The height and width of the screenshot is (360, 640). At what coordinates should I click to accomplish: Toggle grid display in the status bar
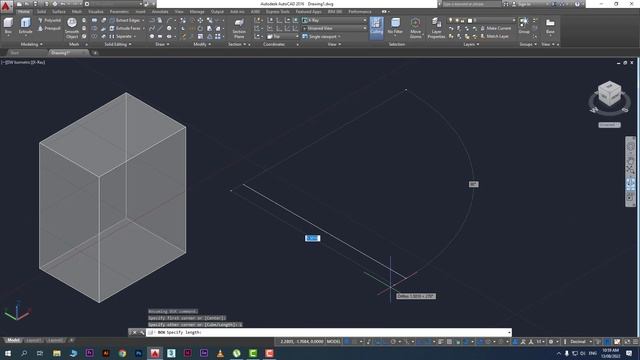pyautogui.click(x=347, y=342)
